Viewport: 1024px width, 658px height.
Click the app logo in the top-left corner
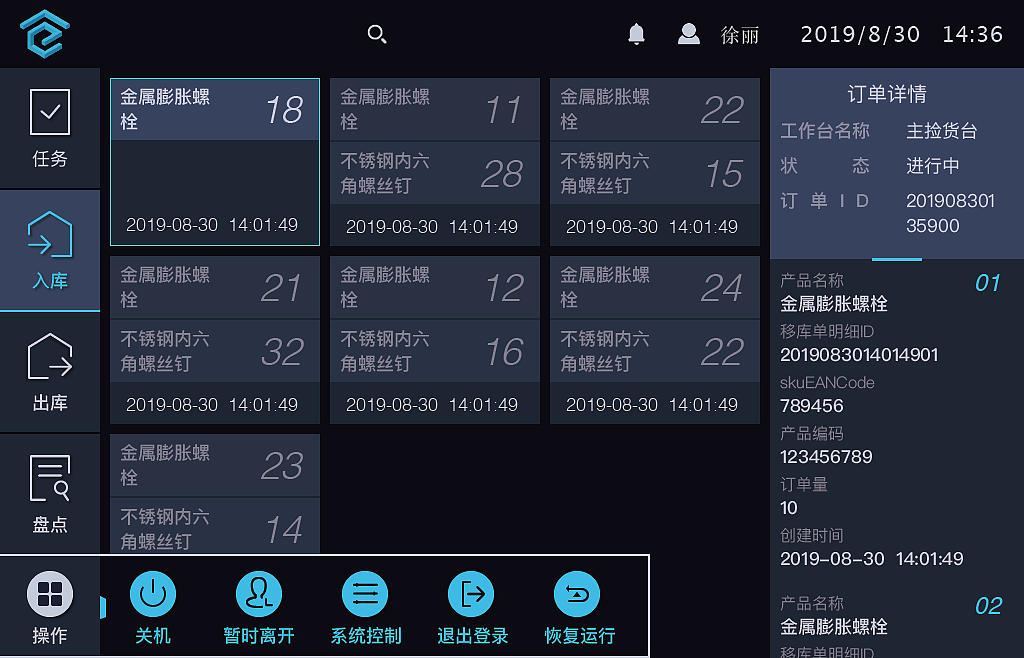(42, 33)
